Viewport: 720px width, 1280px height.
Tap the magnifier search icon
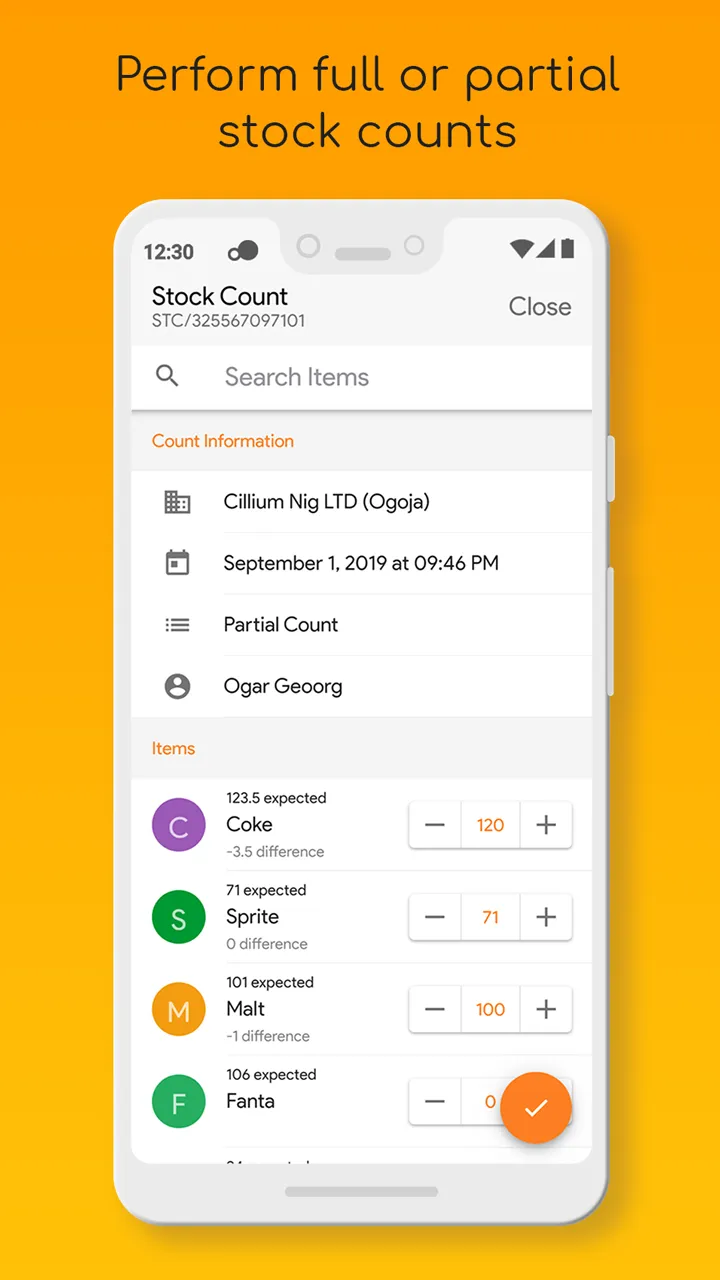coord(167,376)
